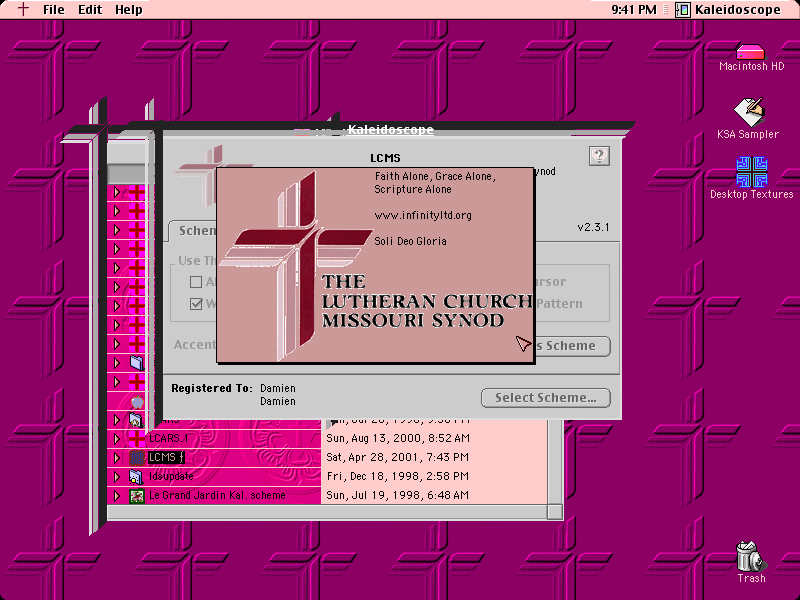Open the Edit menu
This screenshot has height=600, width=800.
[90, 10]
